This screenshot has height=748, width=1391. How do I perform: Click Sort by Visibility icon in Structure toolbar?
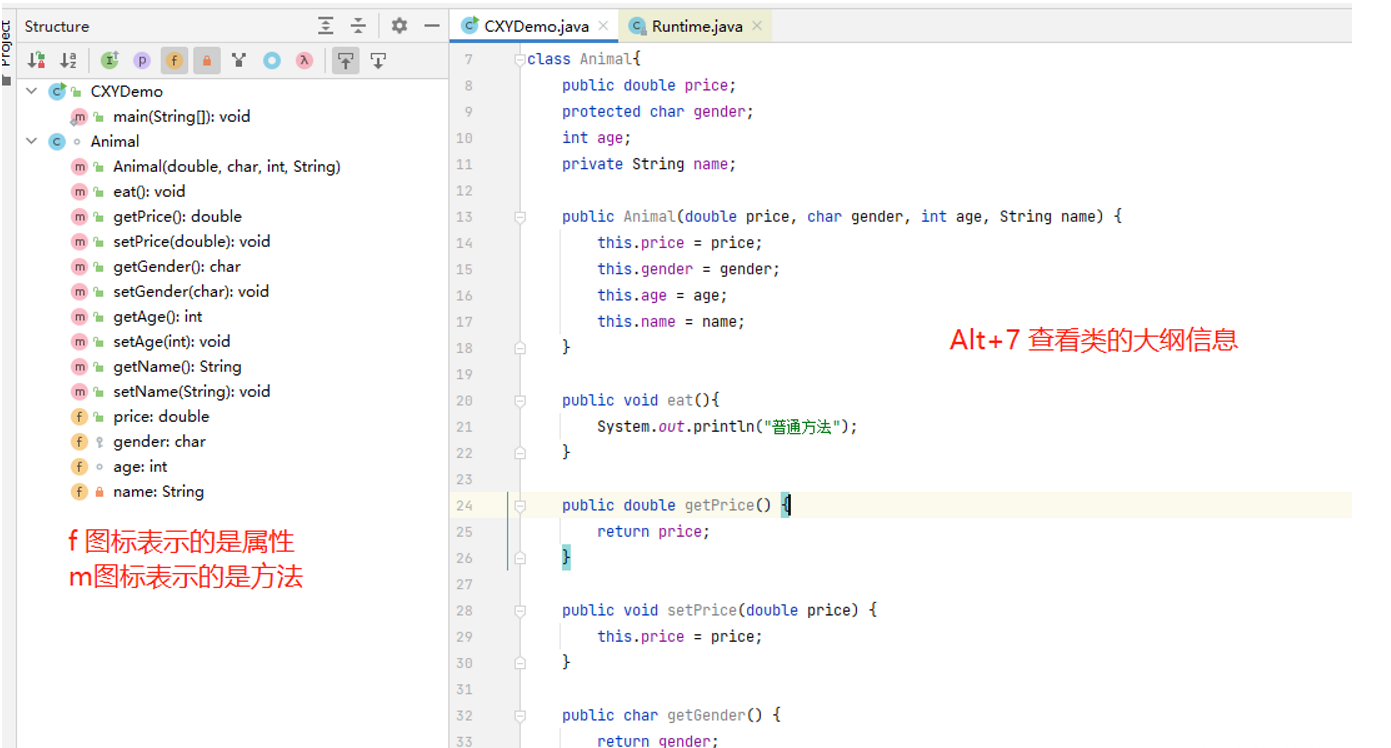pos(36,61)
